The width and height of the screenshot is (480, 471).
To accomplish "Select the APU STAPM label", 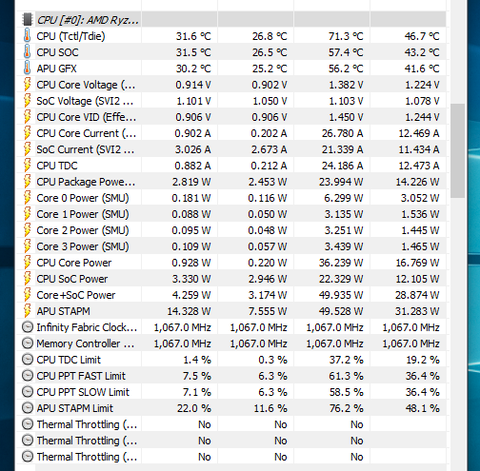I will pyautogui.click(x=63, y=311).
